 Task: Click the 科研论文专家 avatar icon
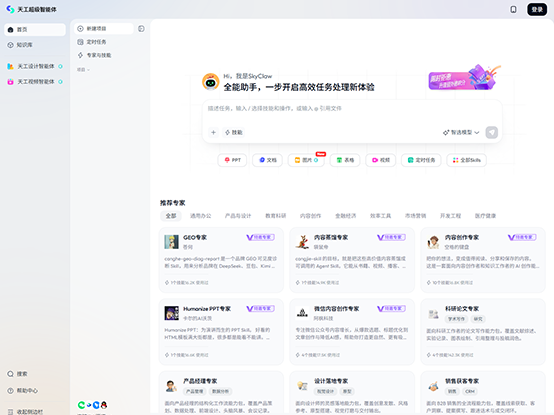(433, 313)
